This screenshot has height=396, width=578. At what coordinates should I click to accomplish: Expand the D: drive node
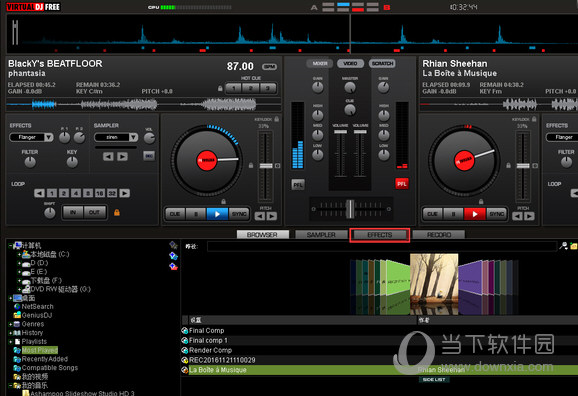19,263
